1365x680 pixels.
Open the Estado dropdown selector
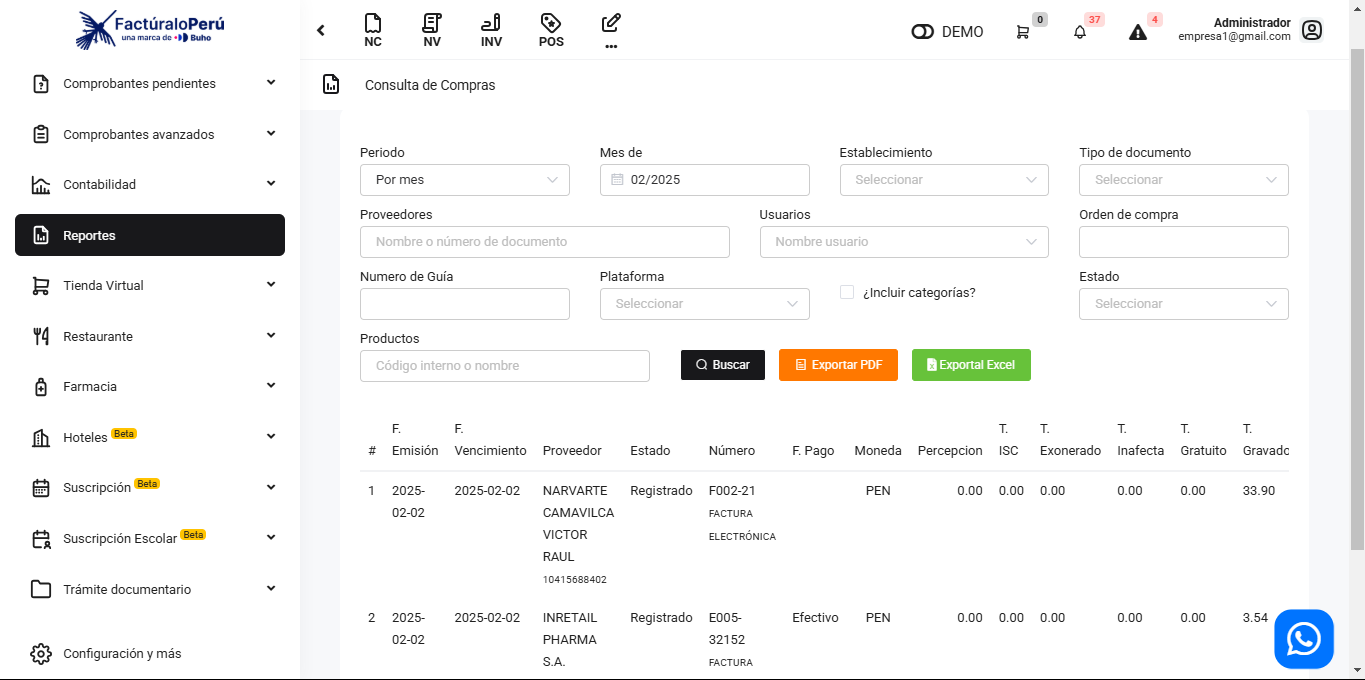point(1183,304)
